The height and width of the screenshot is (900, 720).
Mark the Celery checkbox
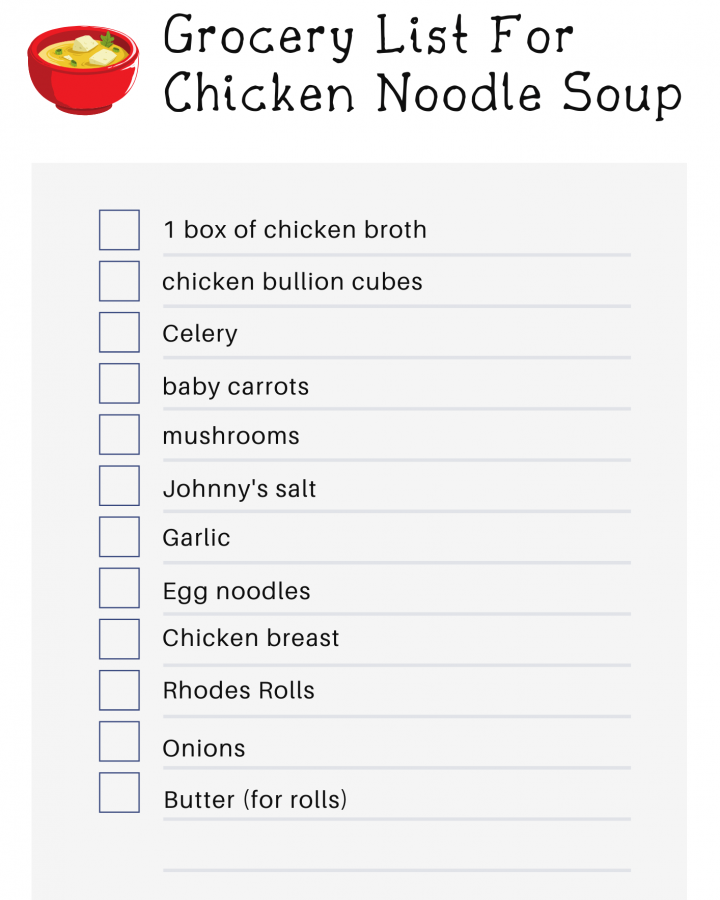(x=119, y=332)
